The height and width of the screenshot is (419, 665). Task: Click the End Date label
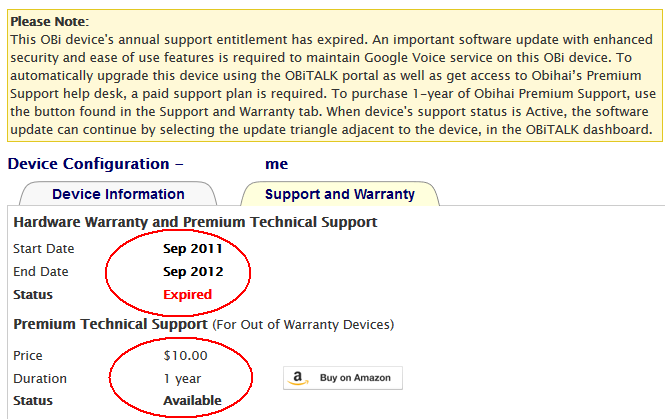41,271
